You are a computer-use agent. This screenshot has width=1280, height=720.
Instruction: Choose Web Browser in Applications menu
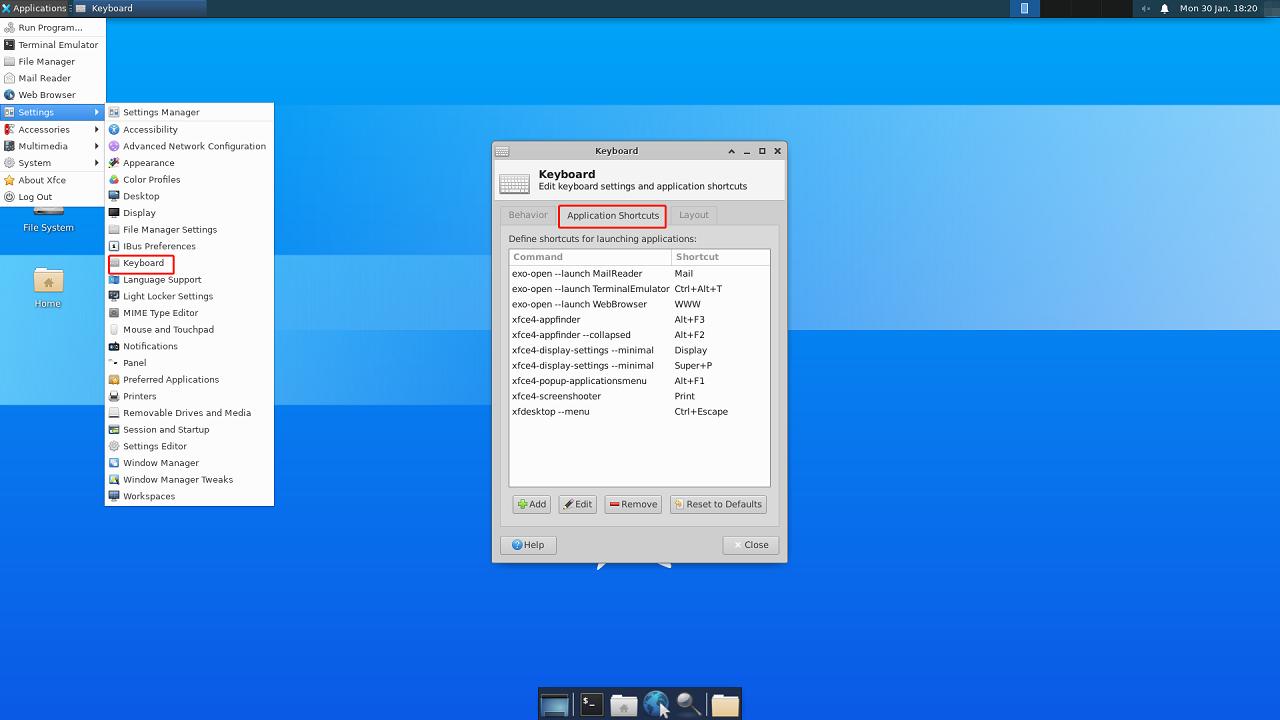(x=52, y=95)
